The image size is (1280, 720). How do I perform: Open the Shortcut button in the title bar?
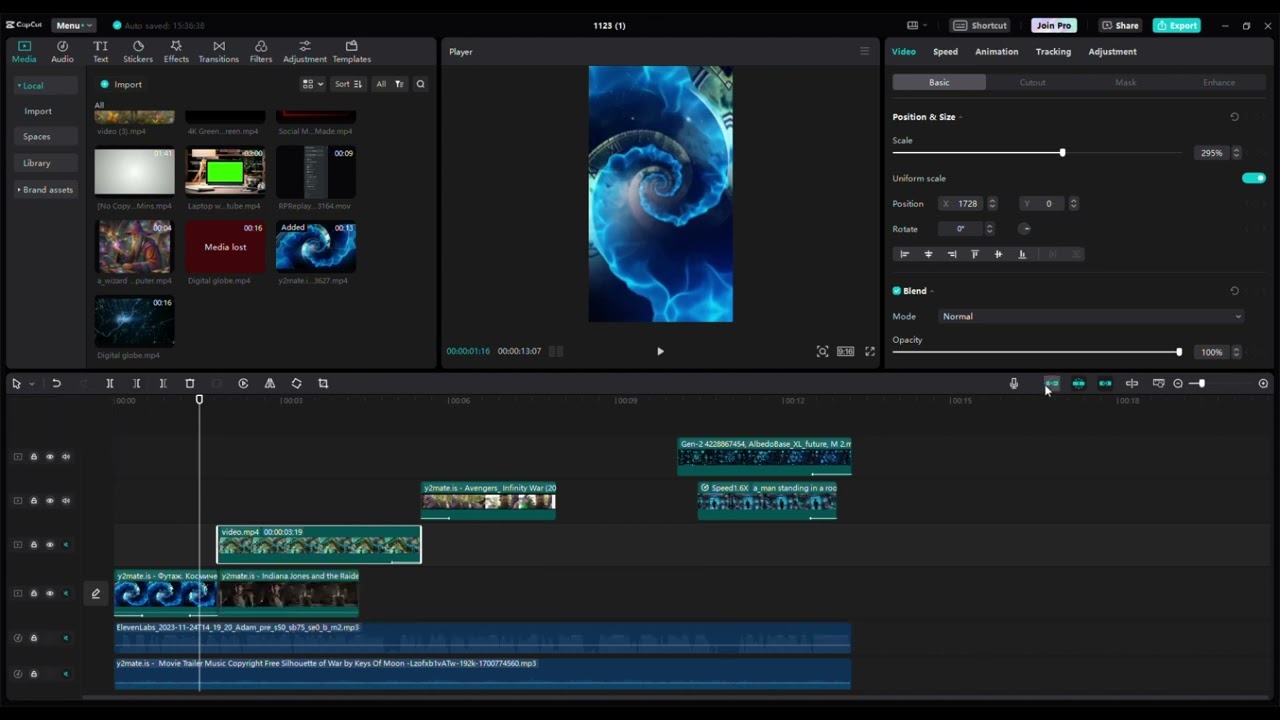(x=980, y=25)
